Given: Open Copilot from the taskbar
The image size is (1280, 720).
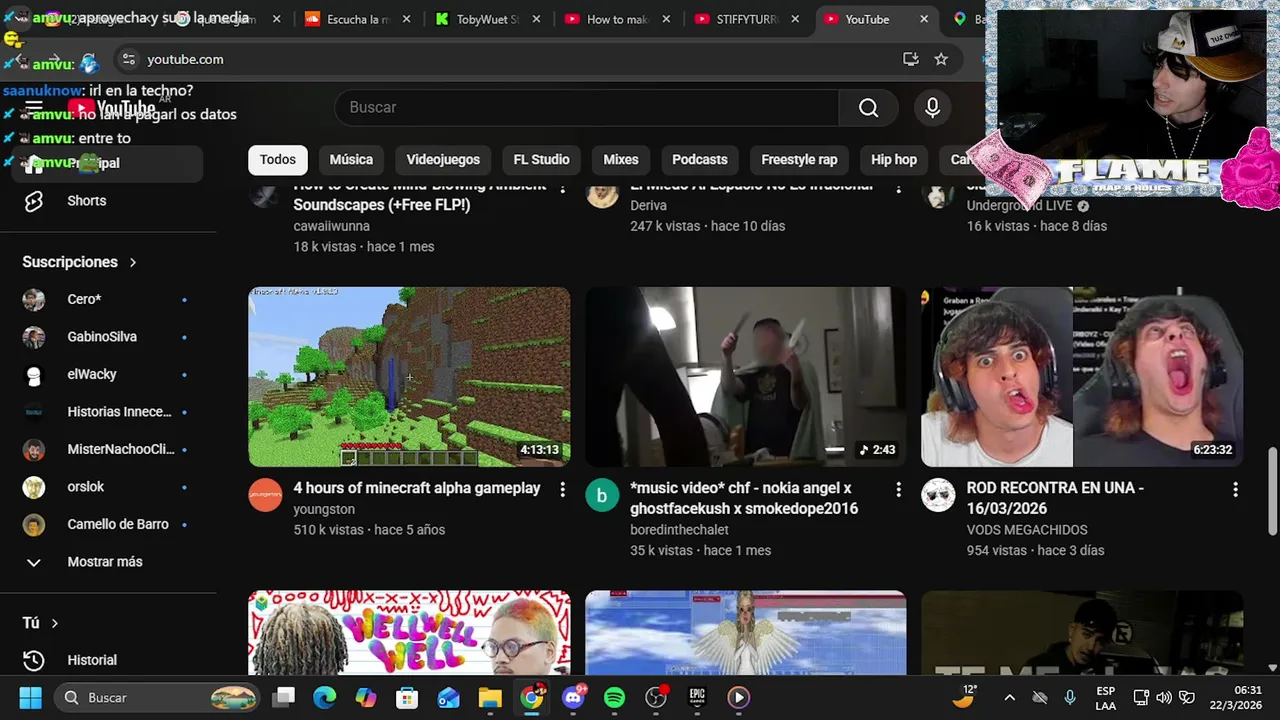Looking at the screenshot, I should [x=366, y=697].
